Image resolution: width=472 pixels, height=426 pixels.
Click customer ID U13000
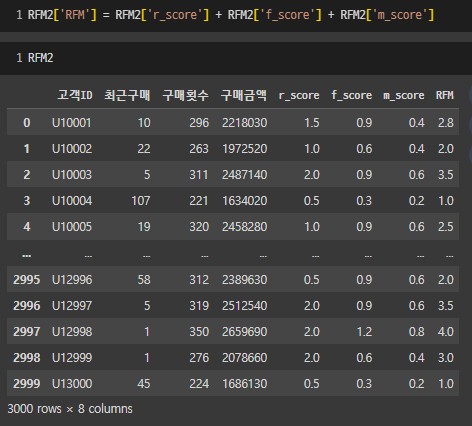(x=72, y=384)
